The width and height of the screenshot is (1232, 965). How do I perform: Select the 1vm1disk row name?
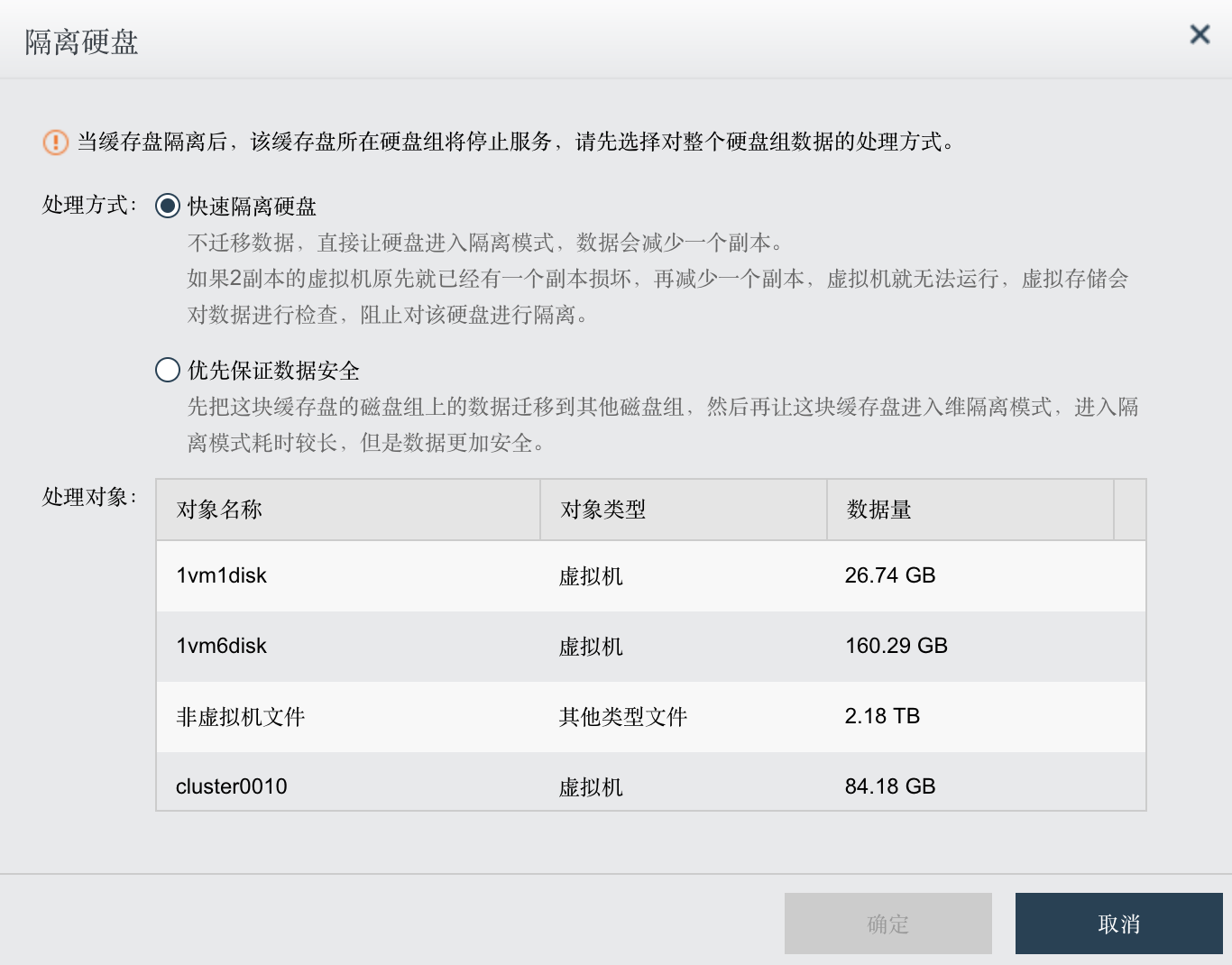tap(222, 575)
